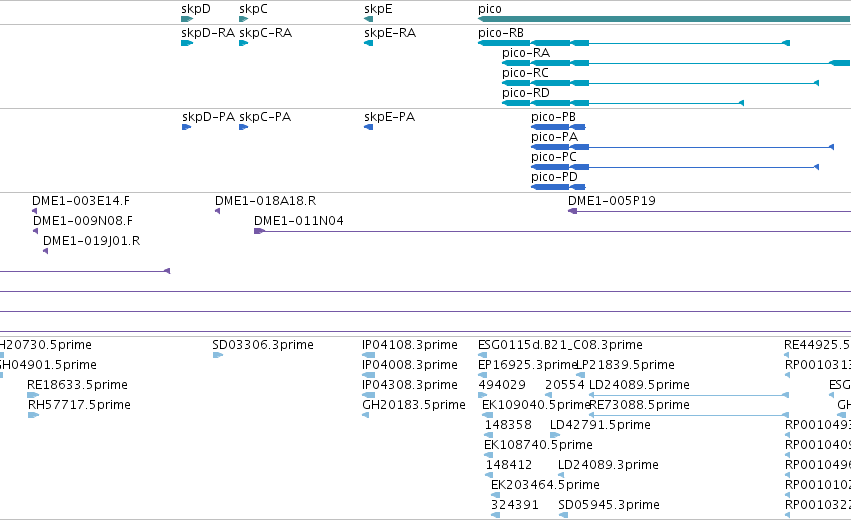Click the skpD gene label

(x=195, y=9)
